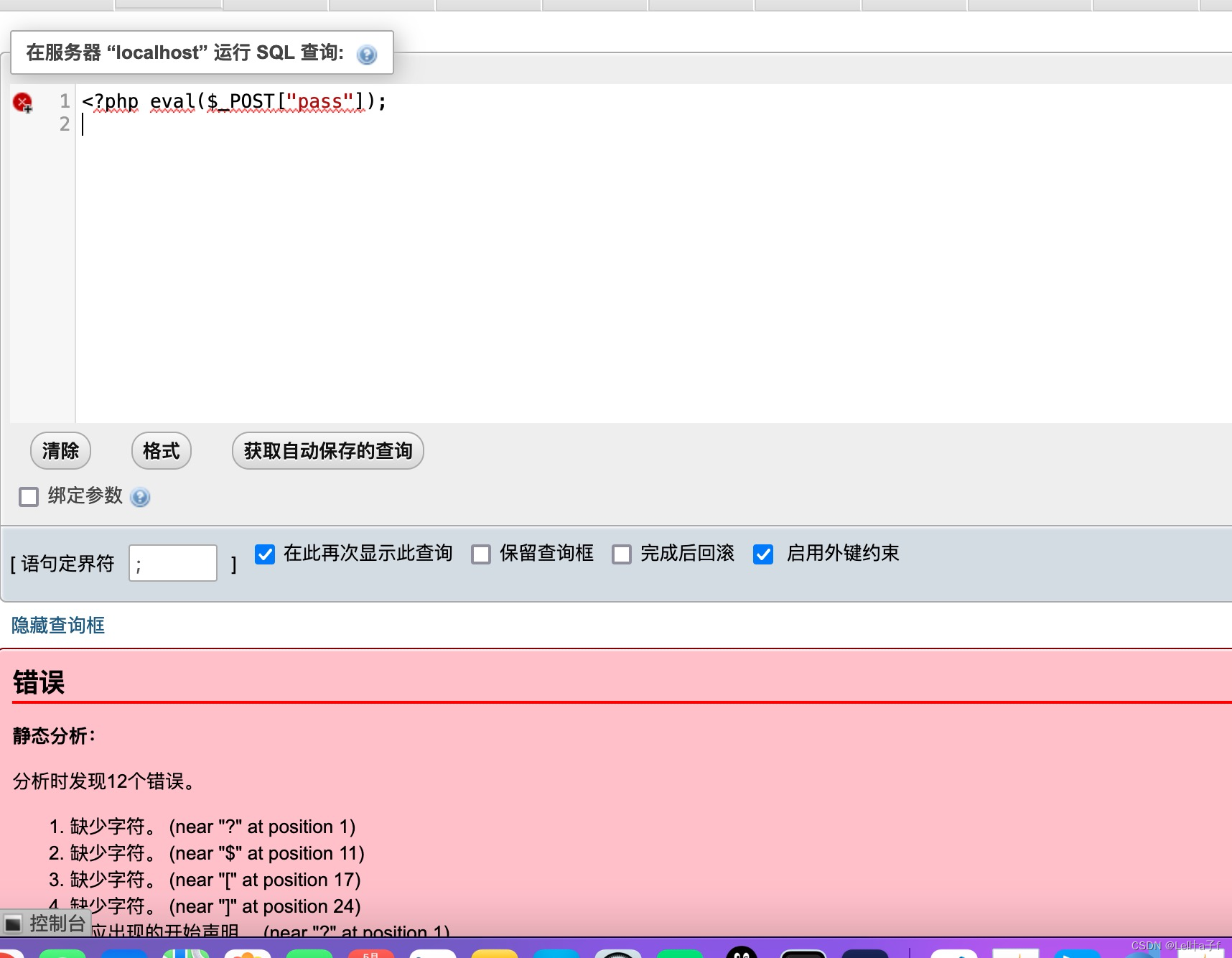The image size is (1232, 958).
Task: Open help icon next to 绑定参数
Action: tap(140, 497)
